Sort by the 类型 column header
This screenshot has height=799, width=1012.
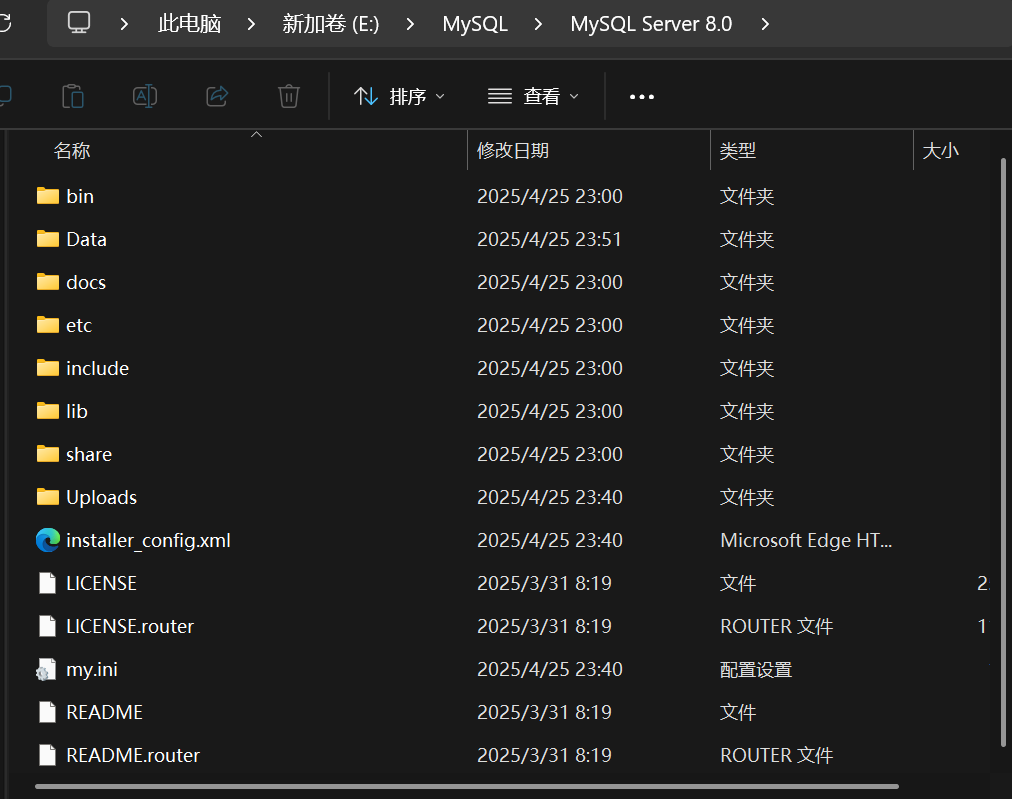click(738, 150)
